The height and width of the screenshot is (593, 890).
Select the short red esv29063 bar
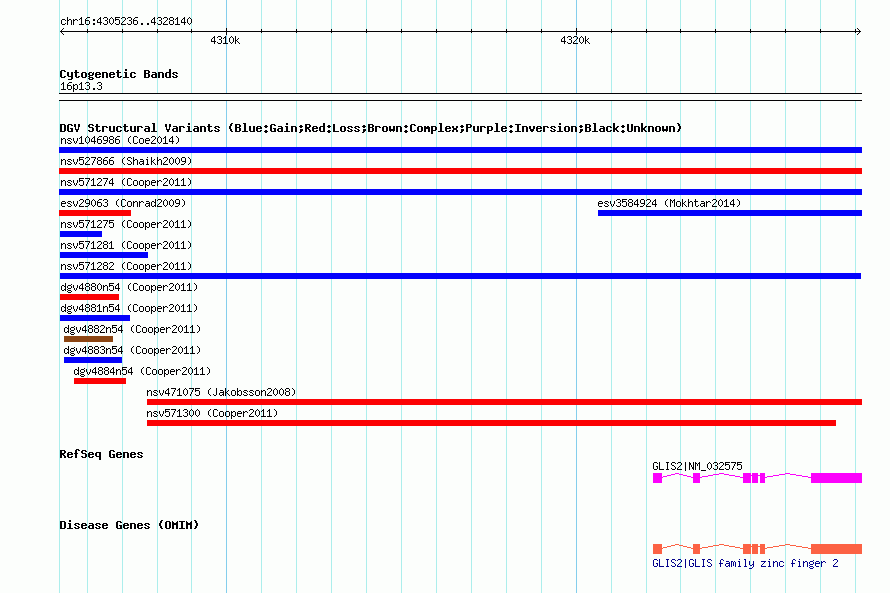95,213
